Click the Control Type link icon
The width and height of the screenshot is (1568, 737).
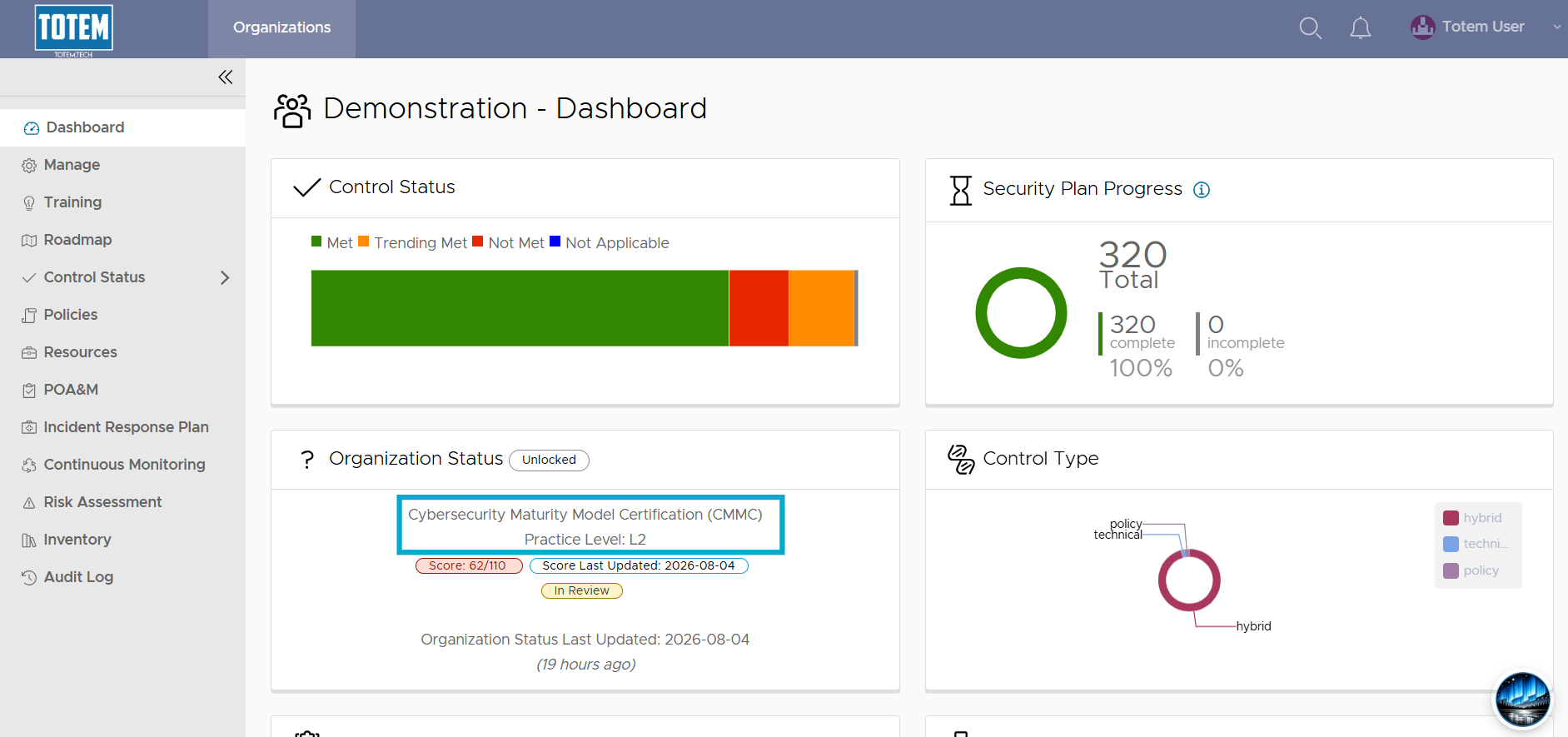961,459
